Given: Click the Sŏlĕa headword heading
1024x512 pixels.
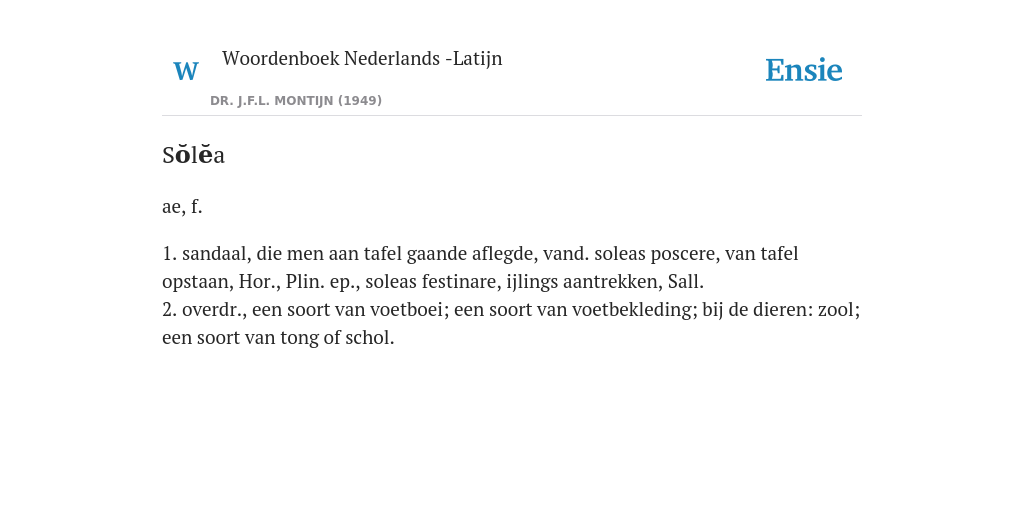Looking at the screenshot, I should coord(193,155).
